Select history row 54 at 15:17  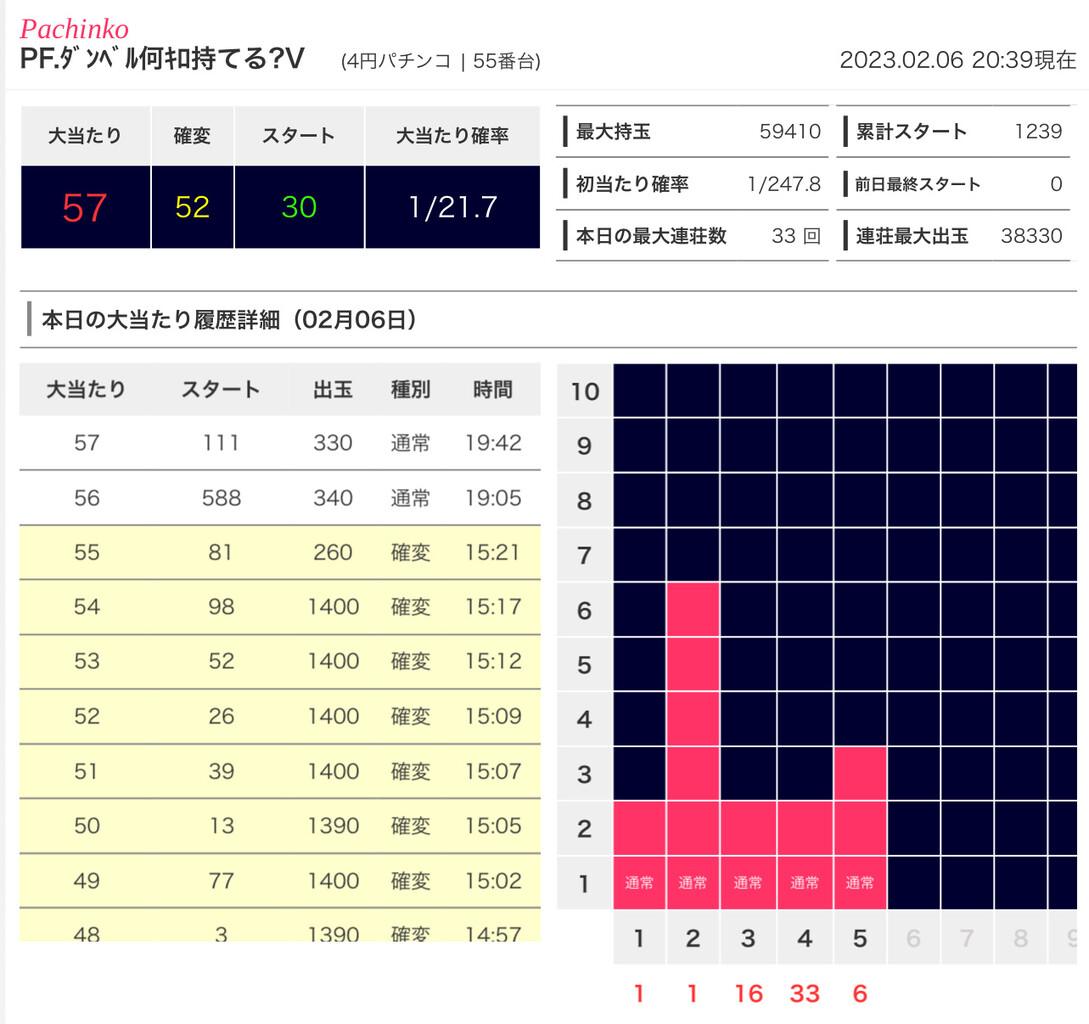tap(280, 606)
